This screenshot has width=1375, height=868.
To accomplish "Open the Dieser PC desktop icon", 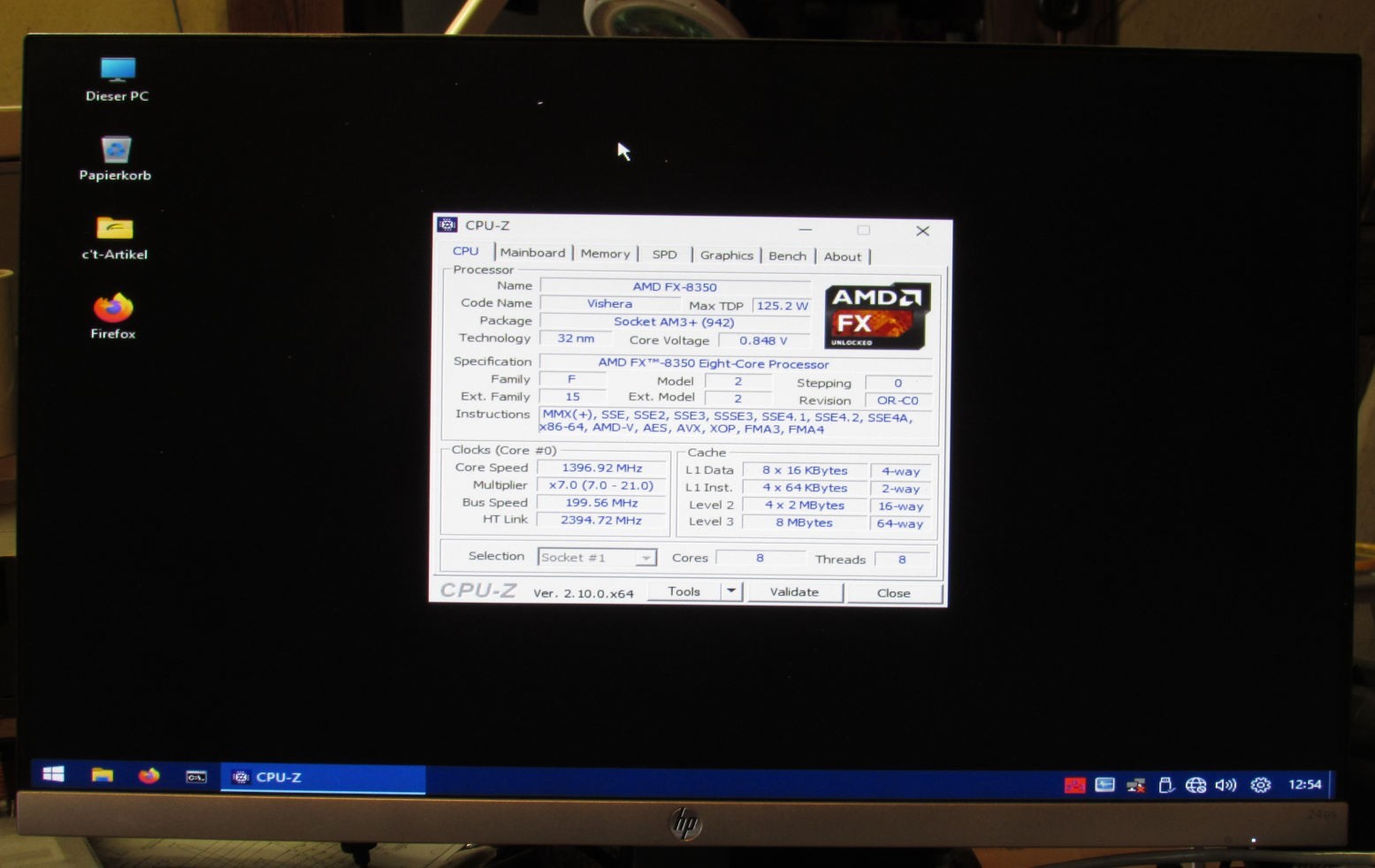I will (x=117, y=79).
